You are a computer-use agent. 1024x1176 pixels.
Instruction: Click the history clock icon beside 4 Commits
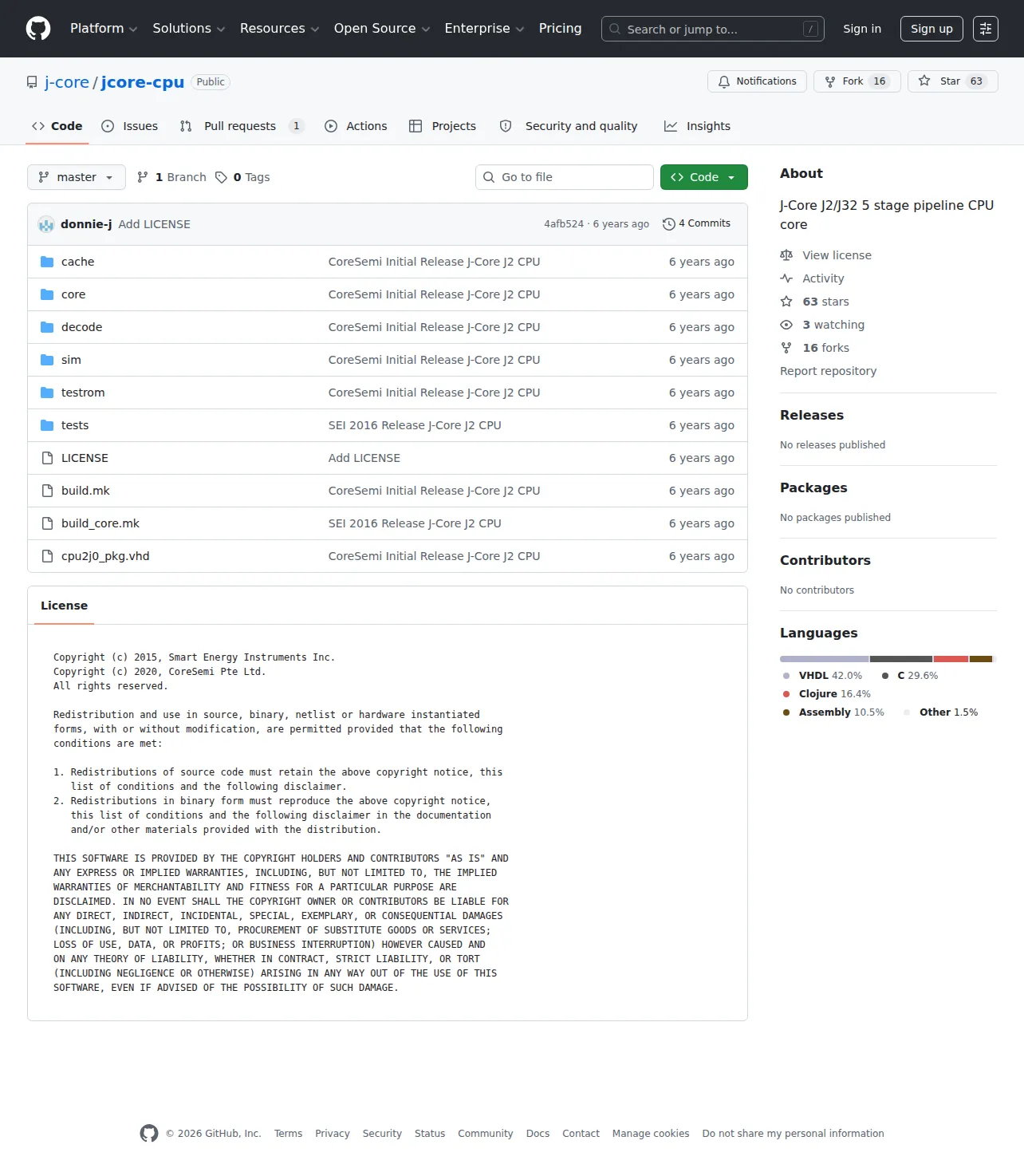click(669, 224)
